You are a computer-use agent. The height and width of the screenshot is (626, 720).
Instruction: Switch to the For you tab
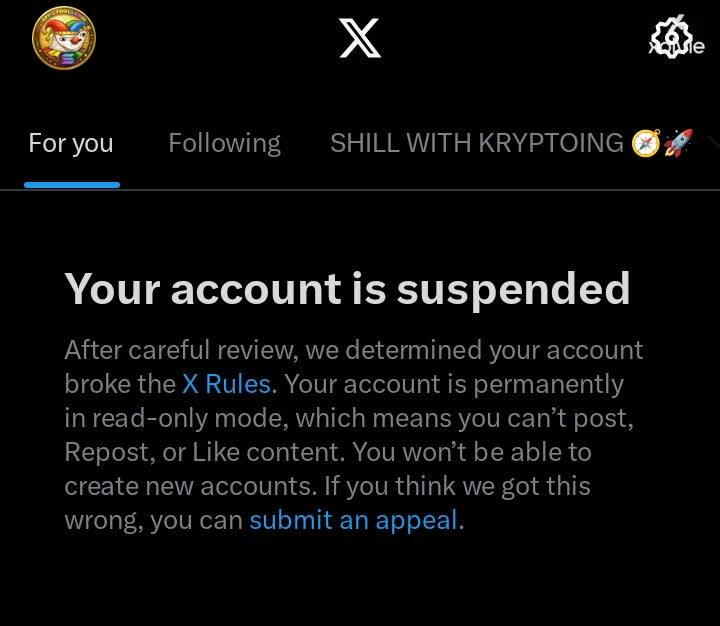71,143
